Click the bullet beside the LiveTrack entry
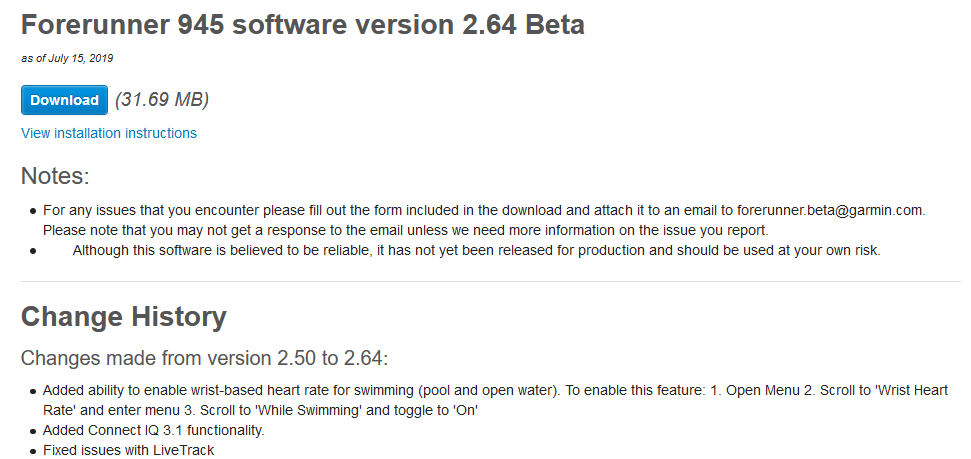971x459 pixels. click(x=33, y=451)
